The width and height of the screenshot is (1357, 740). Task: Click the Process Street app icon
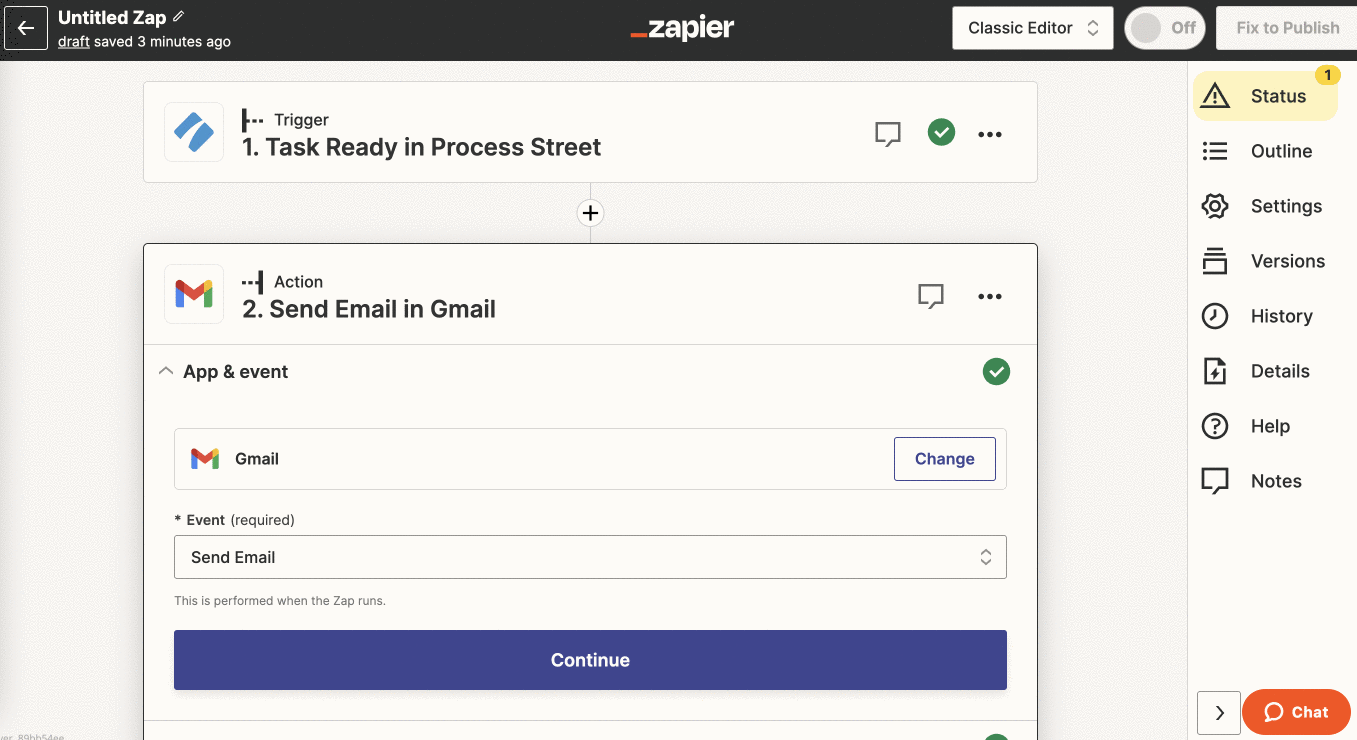(194, 132)
